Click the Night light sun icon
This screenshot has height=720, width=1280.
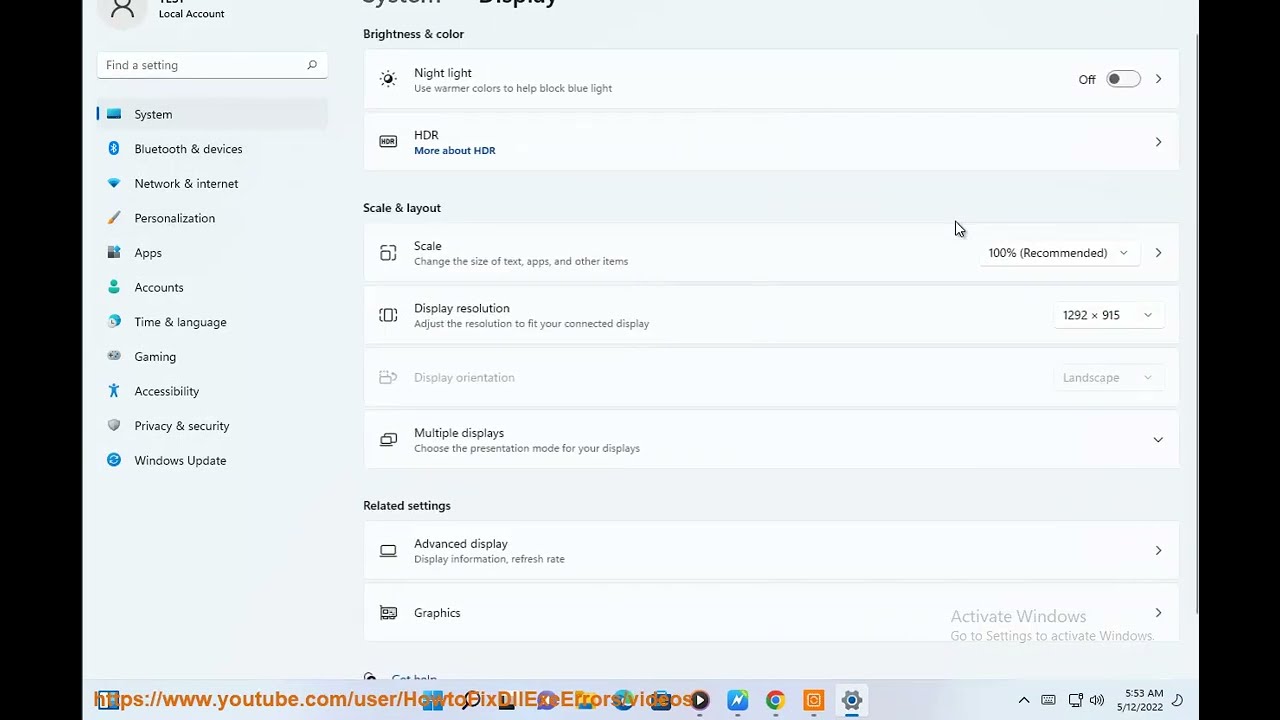(388, 79)
